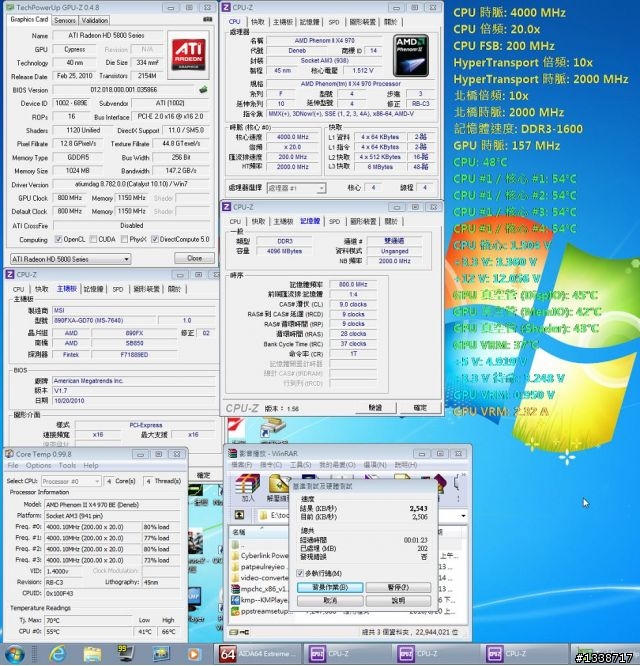Open 關於 tab in the top CPU-Z window

tap(390, 22)
